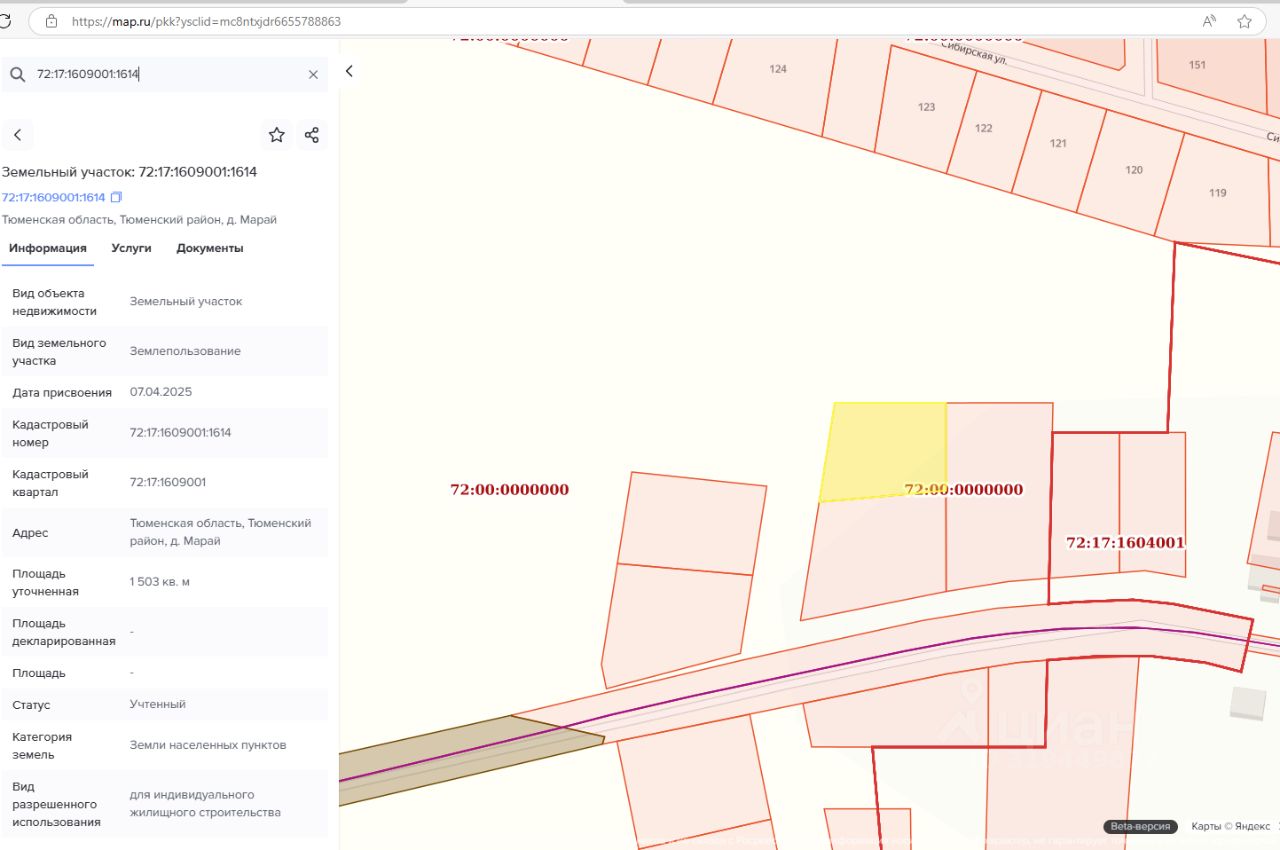Reload the browser page
The width and height of the screenshot is (1280, 850).
[x=6, y=20]
